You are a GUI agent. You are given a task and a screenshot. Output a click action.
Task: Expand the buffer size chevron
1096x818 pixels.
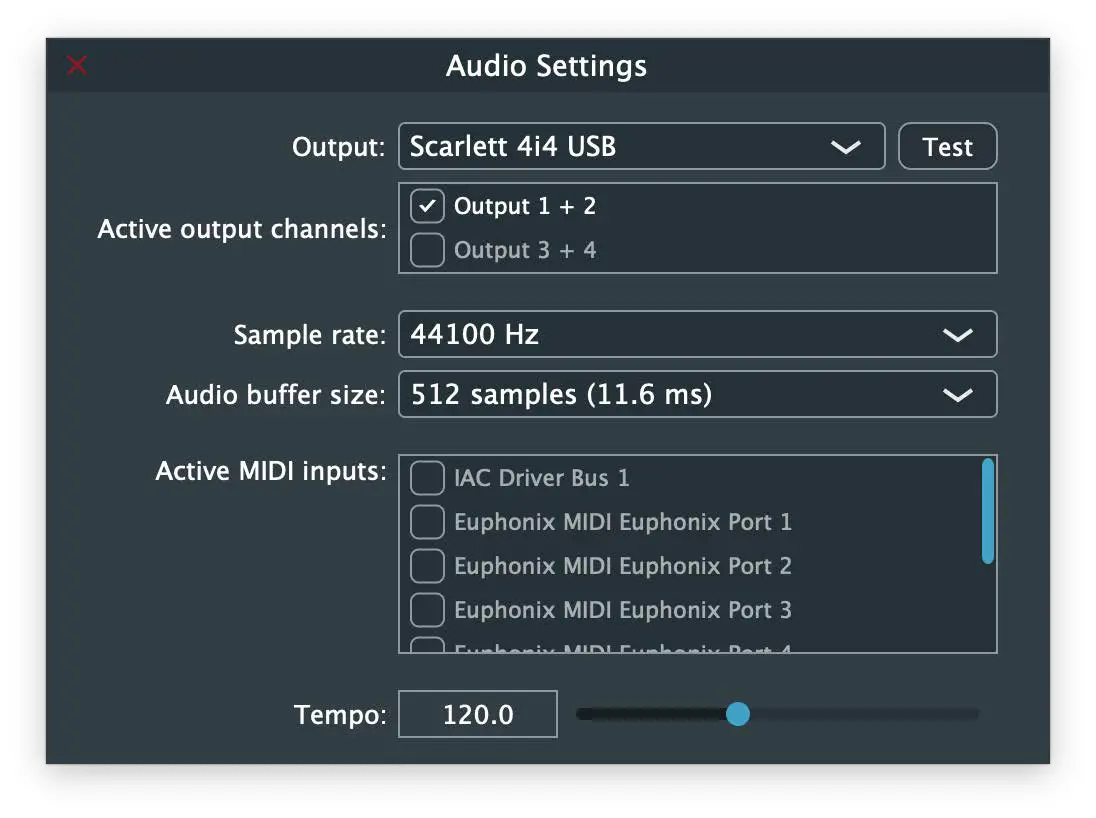tap(958, 394)
